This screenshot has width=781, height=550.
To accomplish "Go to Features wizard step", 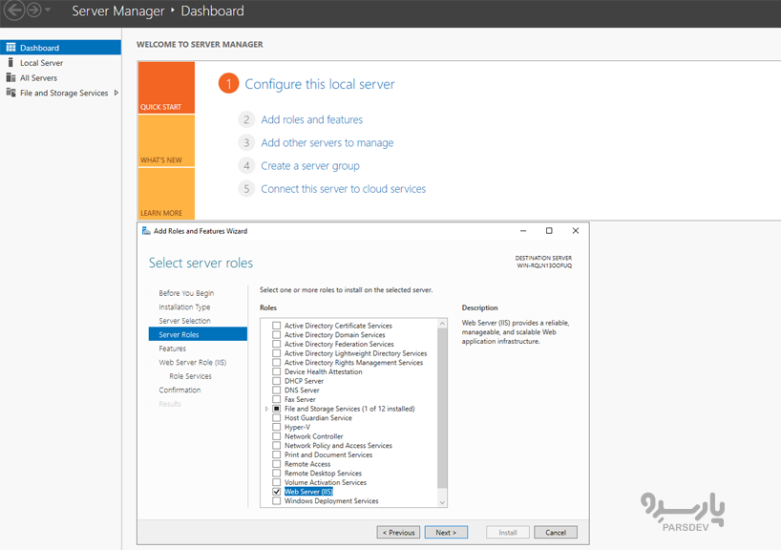I will 172,348.
